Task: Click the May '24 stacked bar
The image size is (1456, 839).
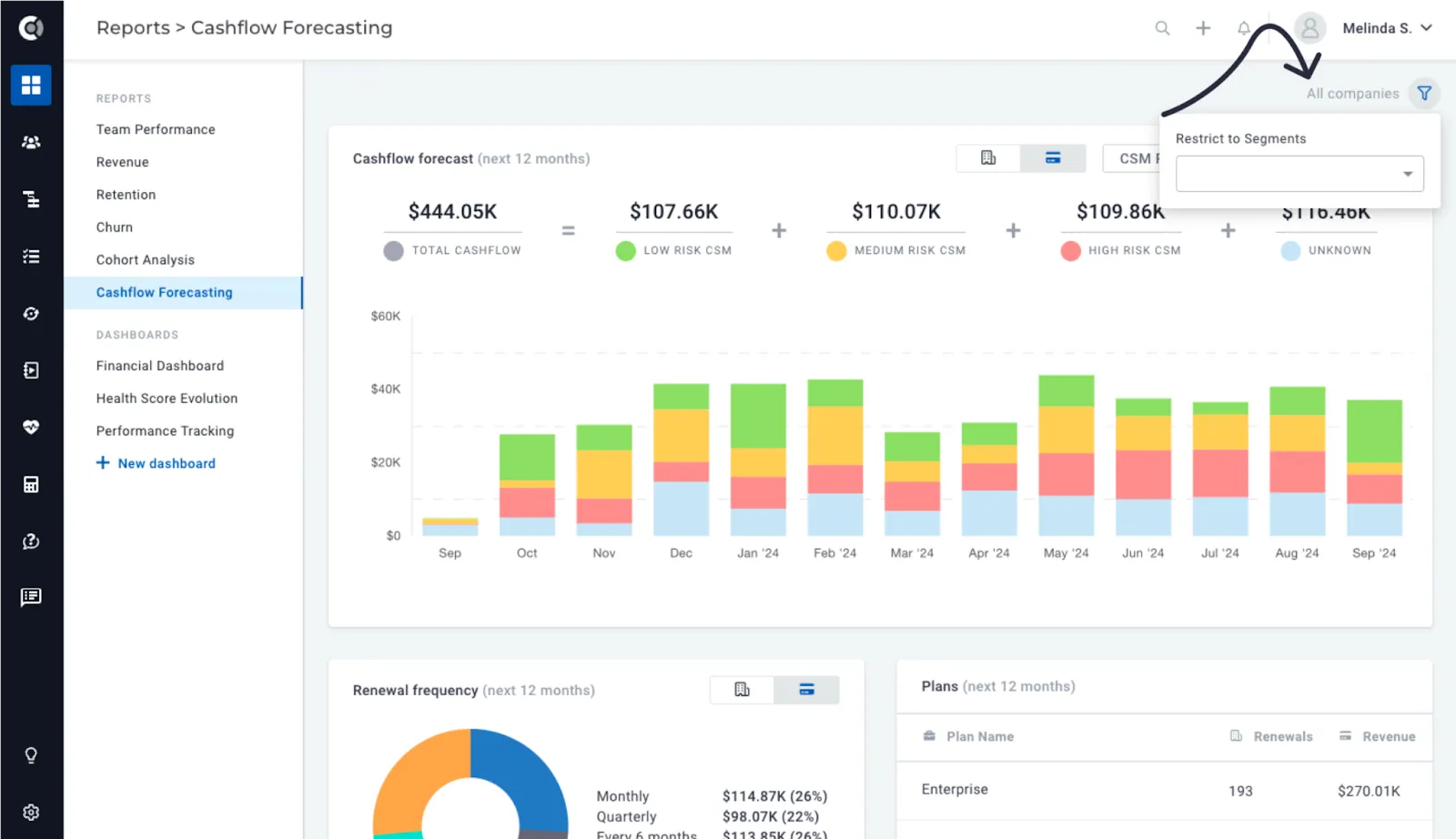Action: 1066,455
